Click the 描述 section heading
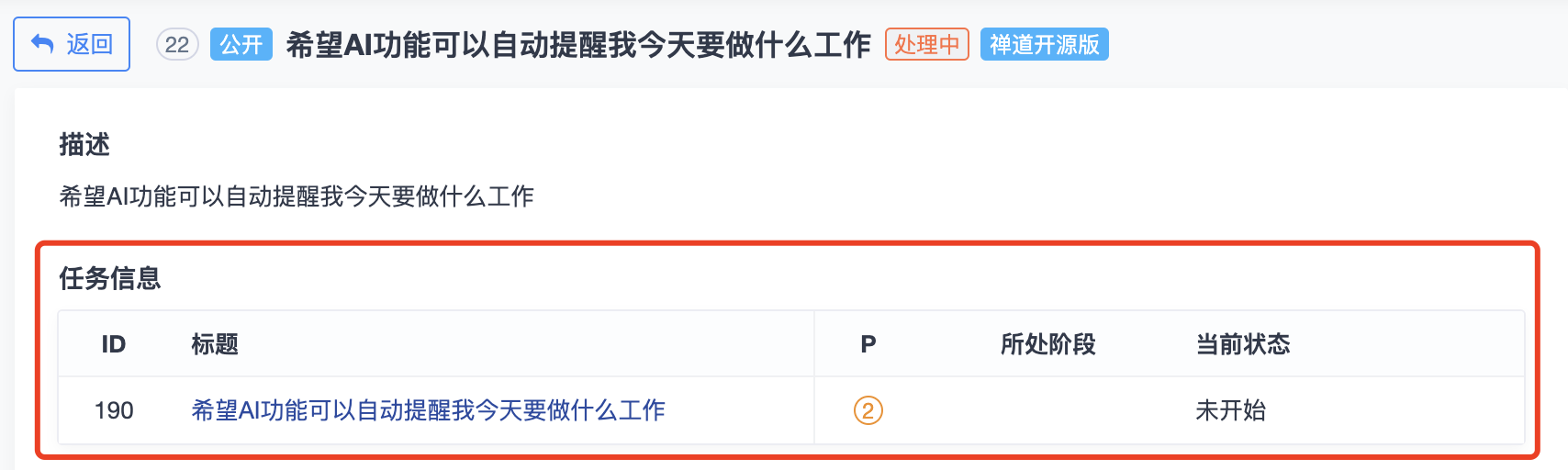 point(84,144)
